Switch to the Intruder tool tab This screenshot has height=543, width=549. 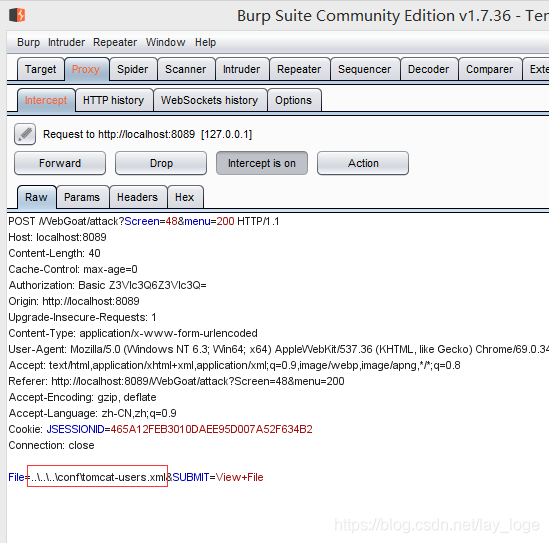(x=242, y=69)
